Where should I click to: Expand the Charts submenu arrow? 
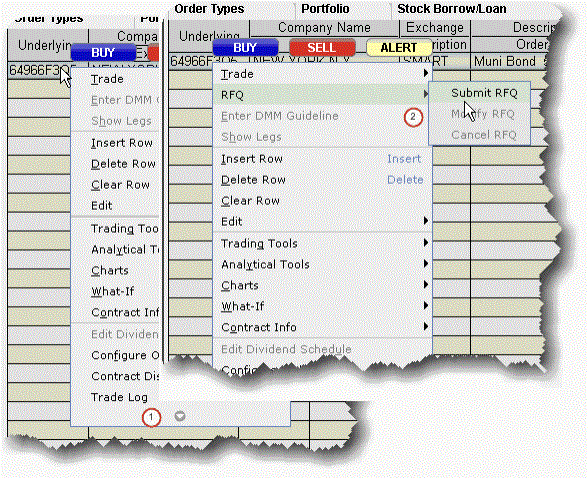[426, 285]
